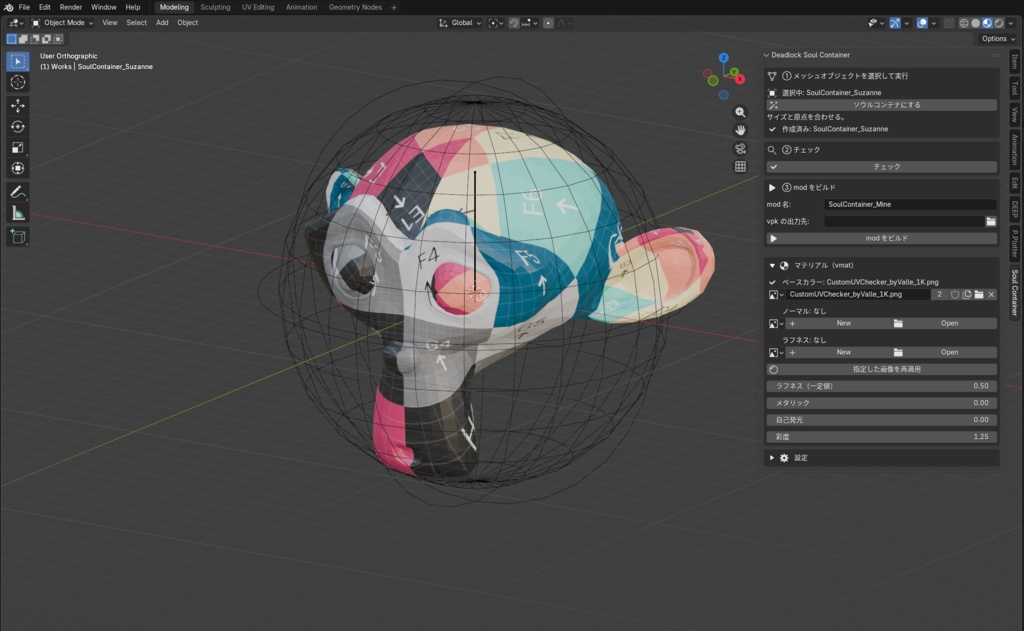Viewport: 1024px width, 631px height.
Task: Open Global transform orientation dropdown
Action: (x=460, y=23)
